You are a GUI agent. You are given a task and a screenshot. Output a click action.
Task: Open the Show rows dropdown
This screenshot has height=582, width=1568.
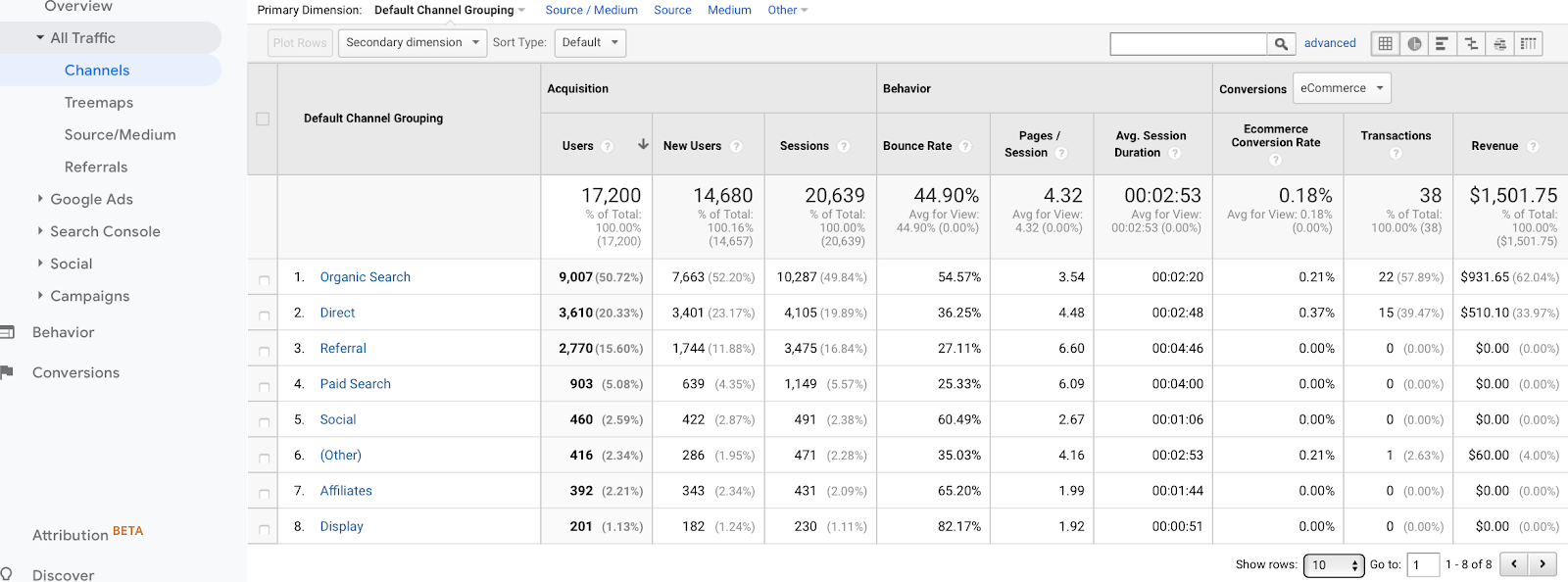[x=1334, y=565]
